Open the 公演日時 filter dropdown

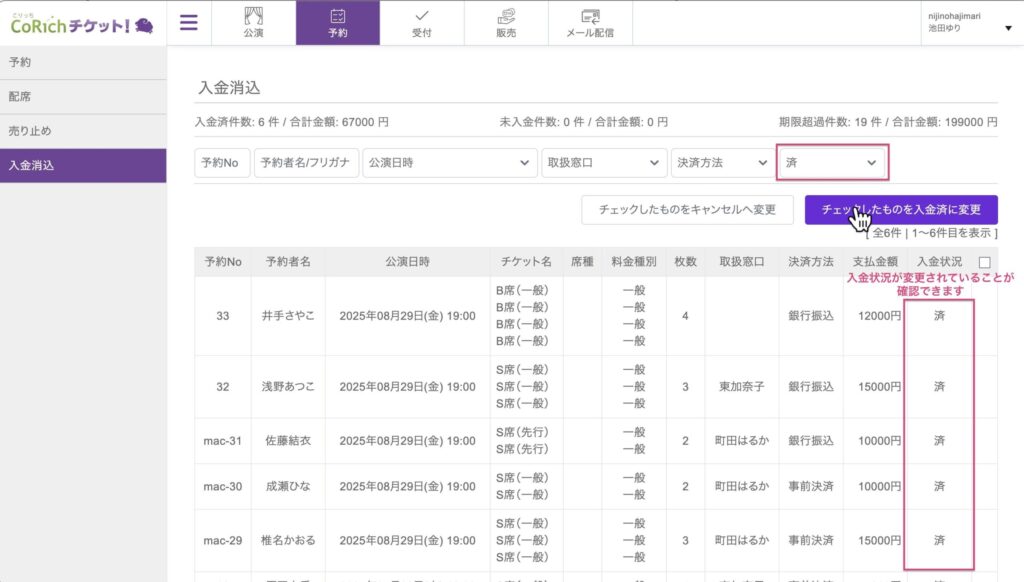pos(449,162)
